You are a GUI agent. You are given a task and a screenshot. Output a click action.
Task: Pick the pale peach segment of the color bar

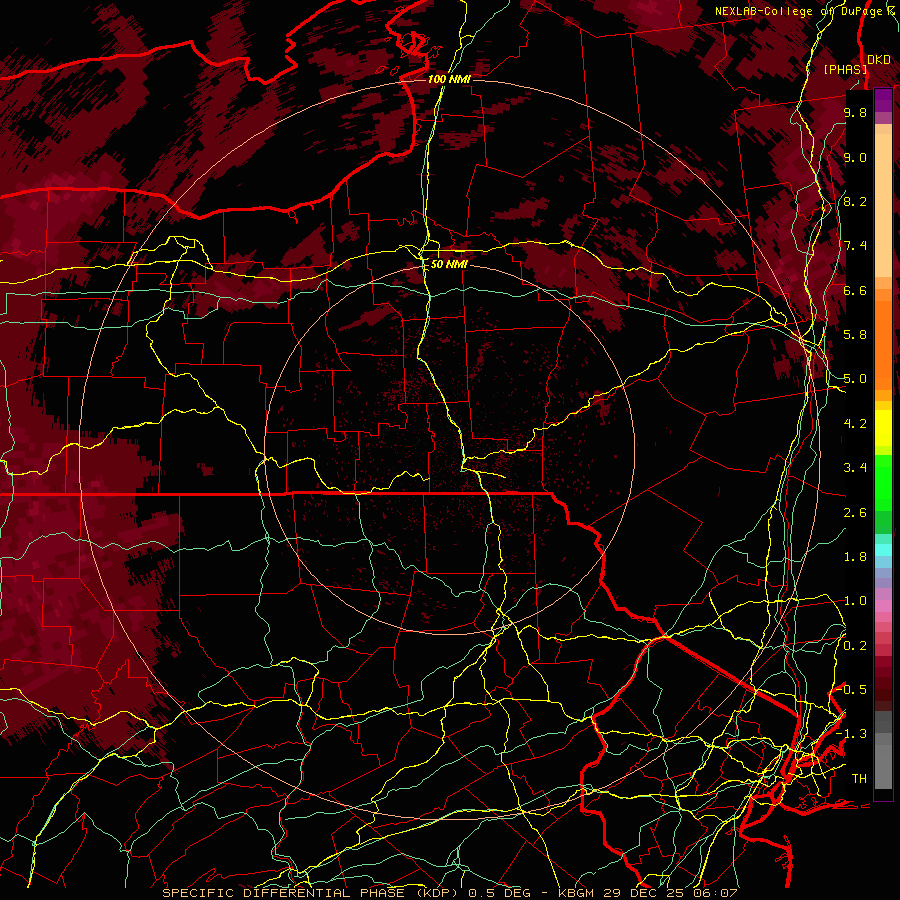coord(883,207)
